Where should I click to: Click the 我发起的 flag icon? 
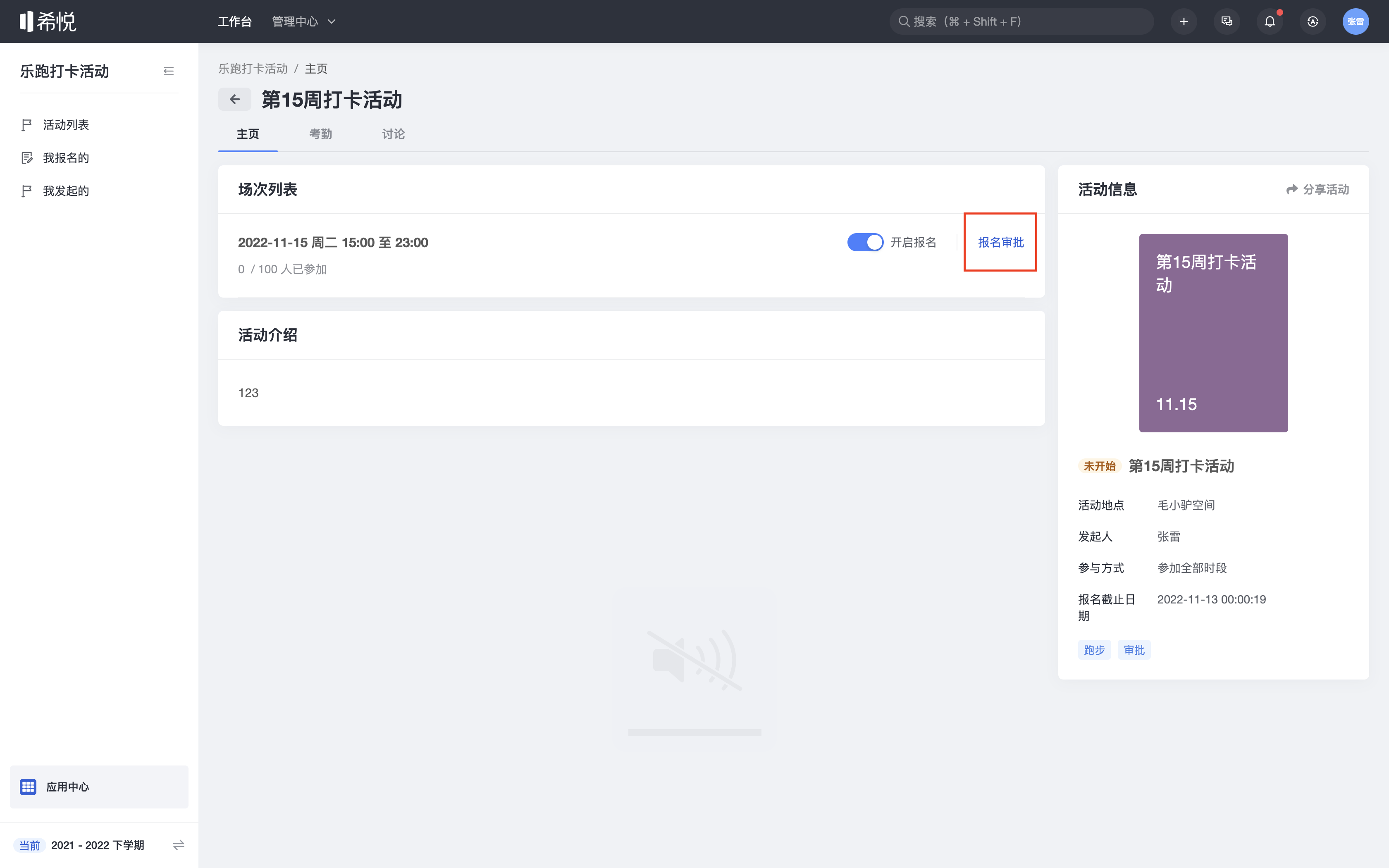[26, 191]
